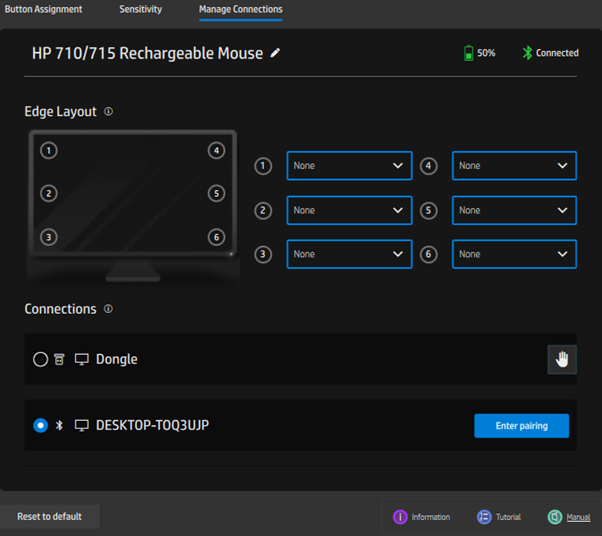Open the edge 3 None dropdown
The image size is (602, 536).
coord(349,254)
